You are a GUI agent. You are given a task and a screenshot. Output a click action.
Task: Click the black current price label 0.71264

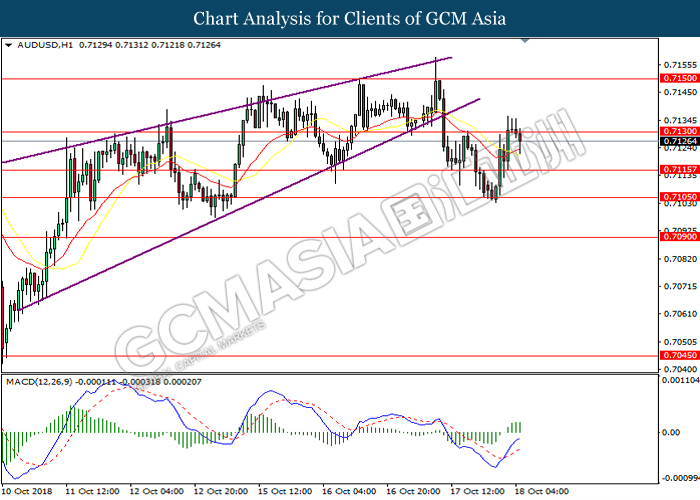[x=679, y=142]
